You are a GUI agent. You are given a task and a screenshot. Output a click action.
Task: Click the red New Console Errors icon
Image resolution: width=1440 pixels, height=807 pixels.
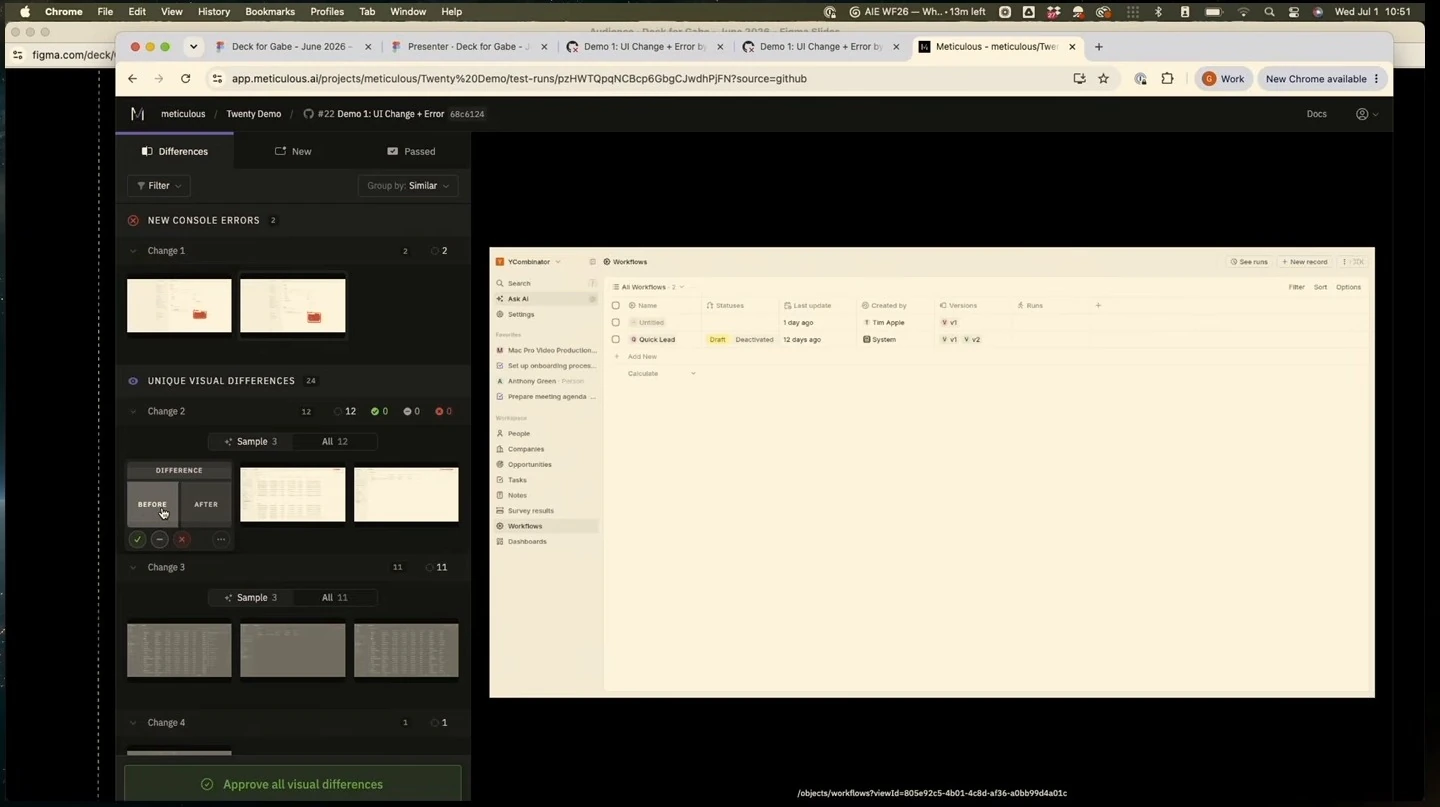133,220
